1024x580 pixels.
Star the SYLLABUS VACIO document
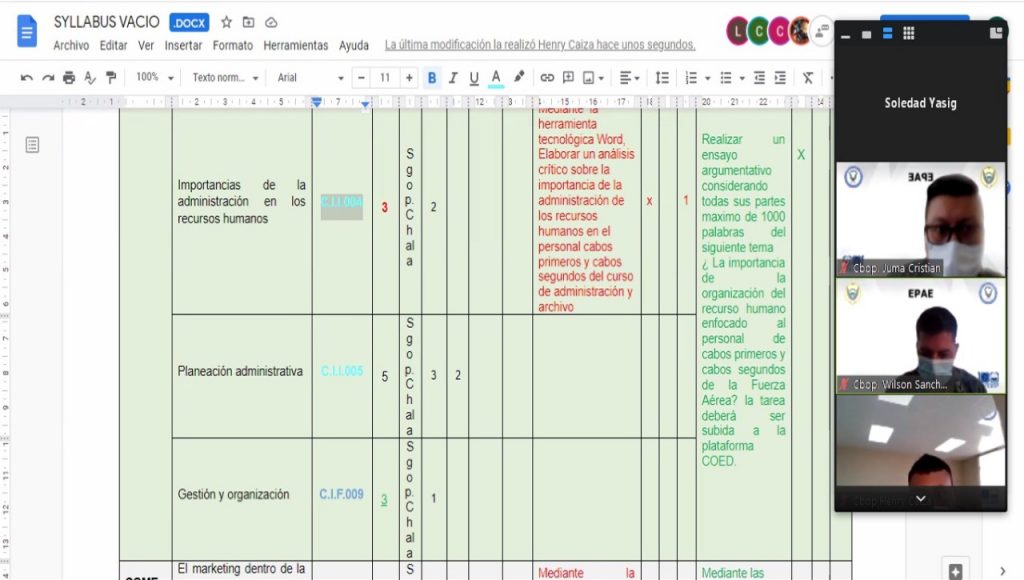coord(227,22)
